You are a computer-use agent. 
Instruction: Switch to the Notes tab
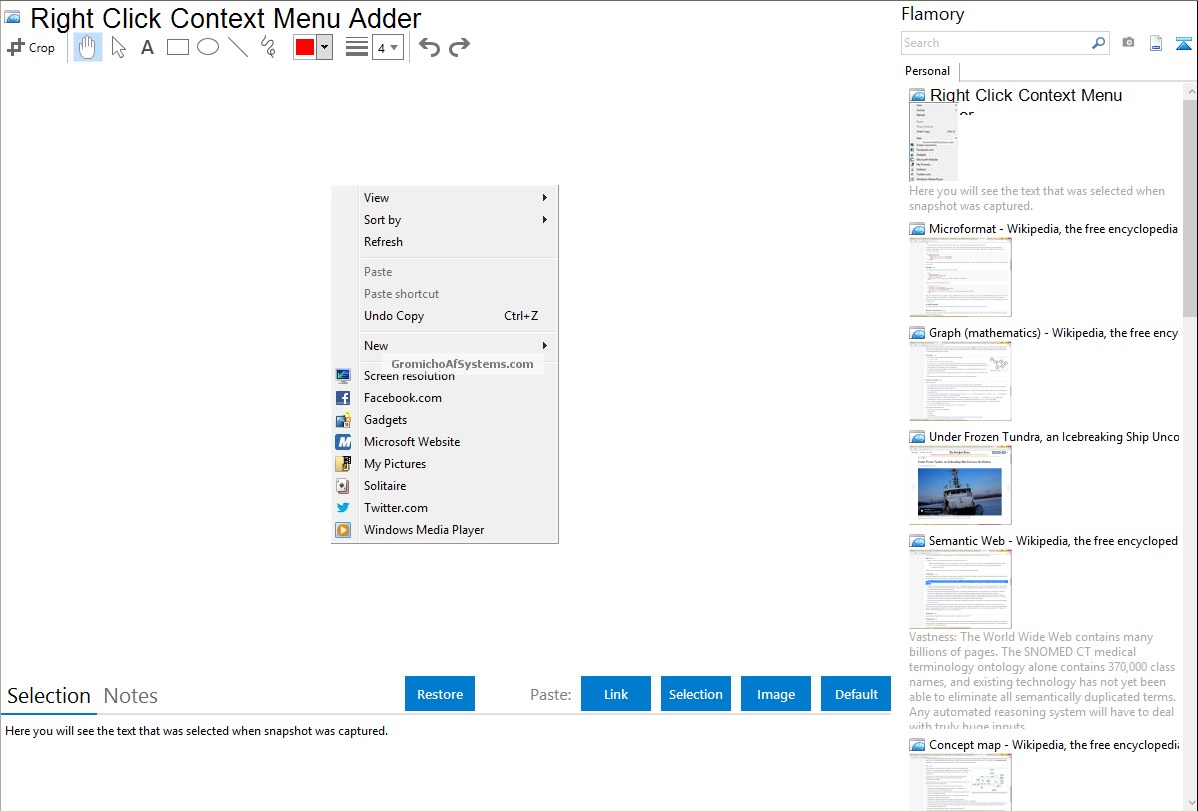tap(131, 696)
